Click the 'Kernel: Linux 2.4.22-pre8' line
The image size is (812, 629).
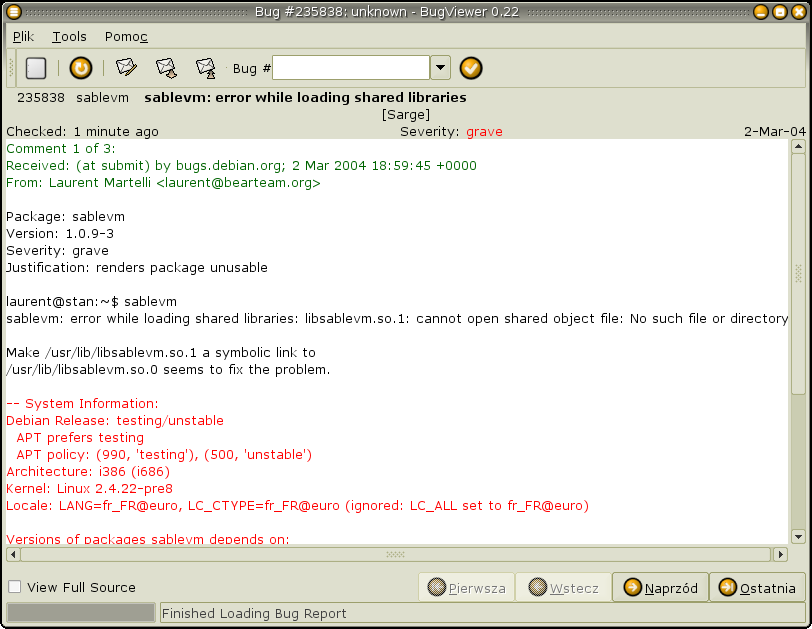(x=90, y=489)
